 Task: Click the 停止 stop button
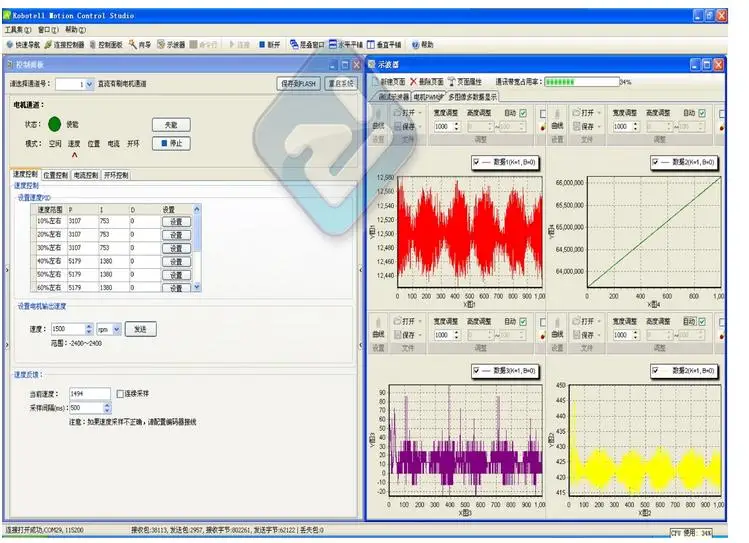point(171,143)
